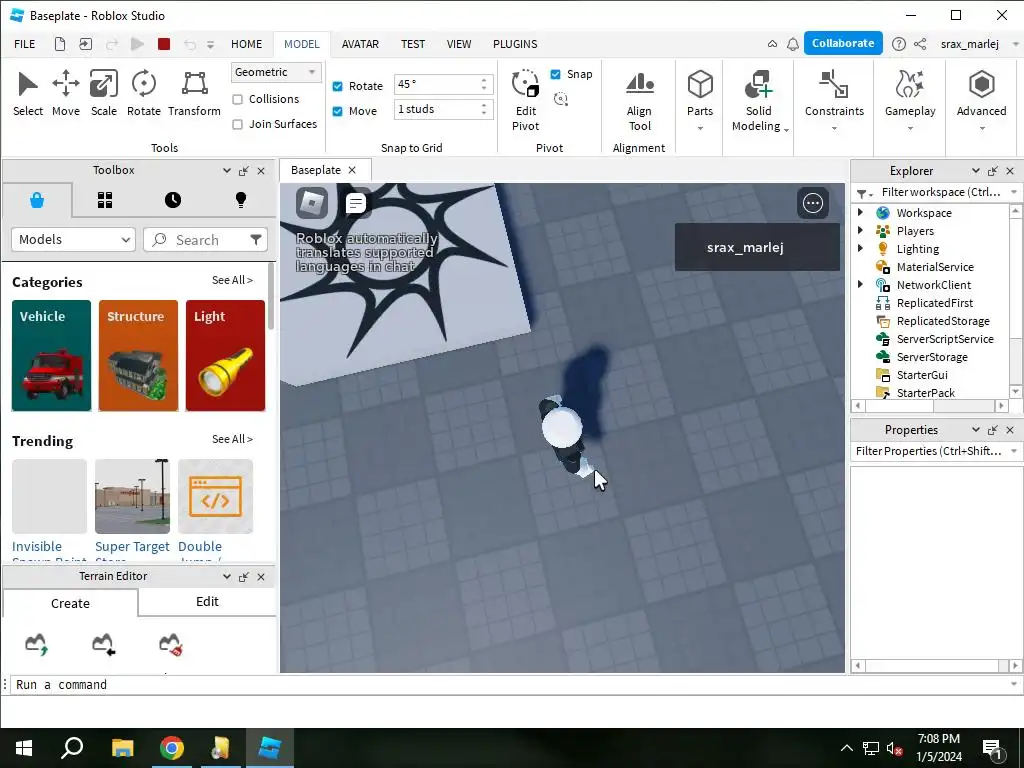
Task: Activate the Move tool
Action: tap(65, 94)
